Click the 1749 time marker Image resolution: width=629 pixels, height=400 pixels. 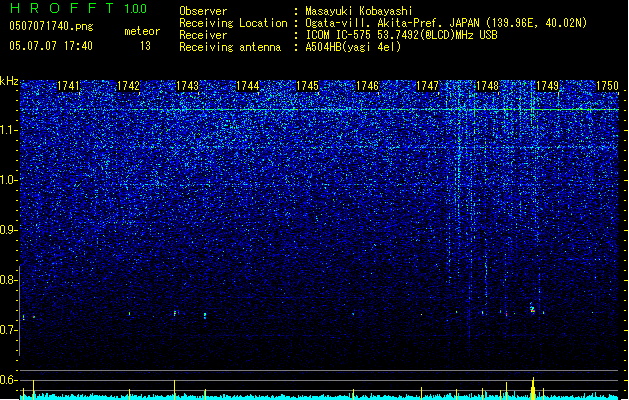click(548, 86)
